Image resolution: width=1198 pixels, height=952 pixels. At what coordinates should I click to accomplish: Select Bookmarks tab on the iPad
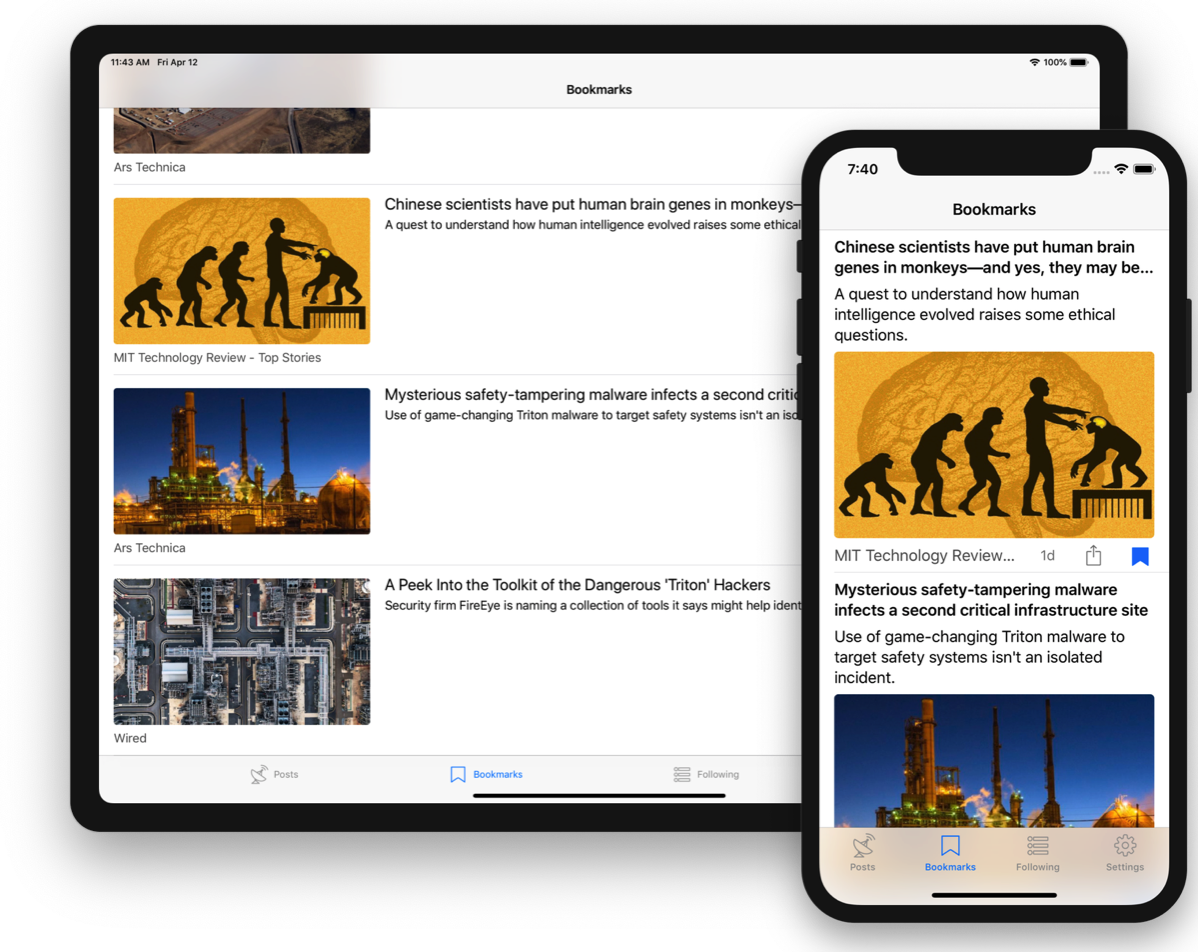coord(487,774)
